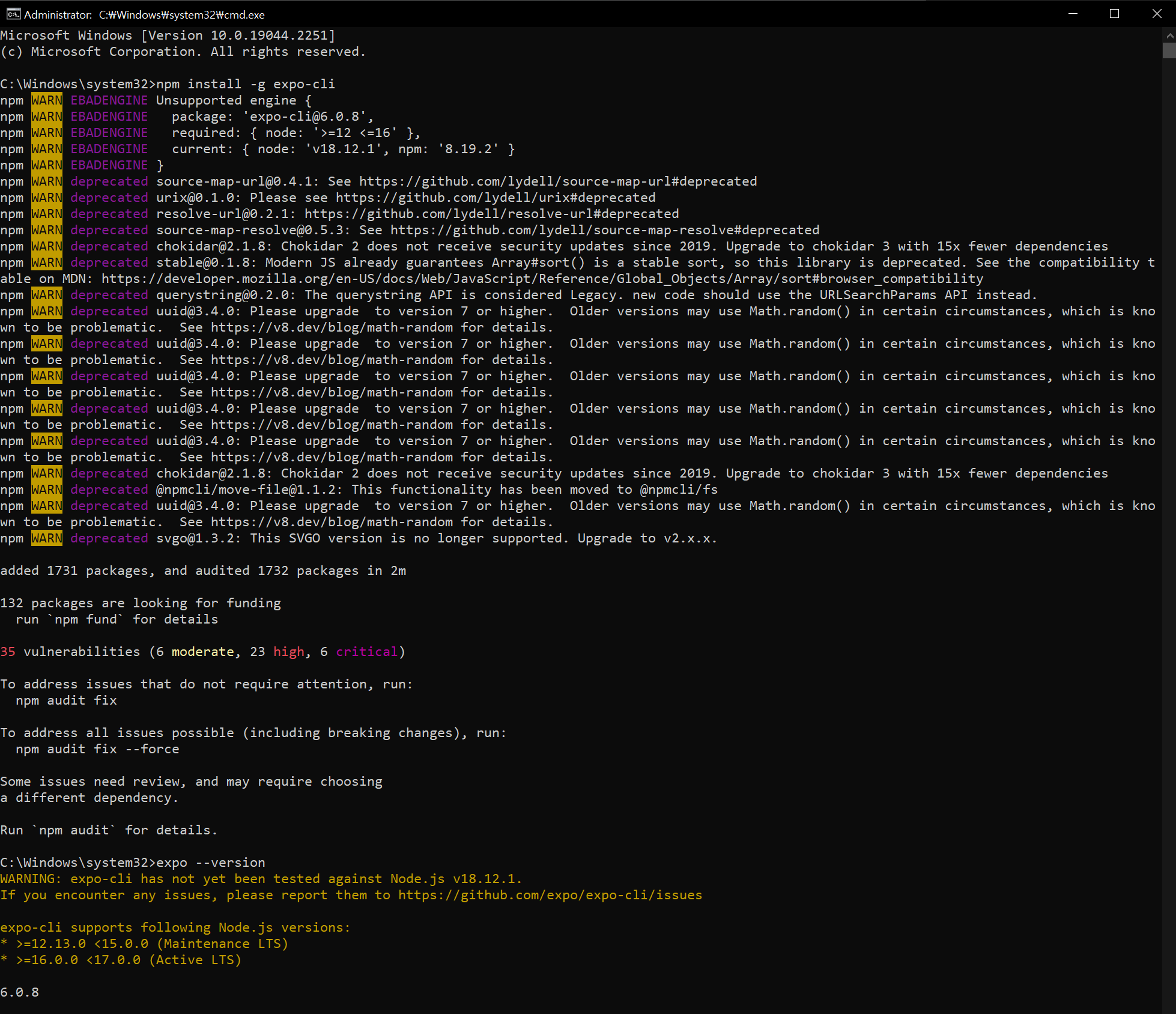Click the 'Unsupported engine {' warning text
Image resolution: width=1176 pixels, height=1014 pixels.
tap(234, 100)
